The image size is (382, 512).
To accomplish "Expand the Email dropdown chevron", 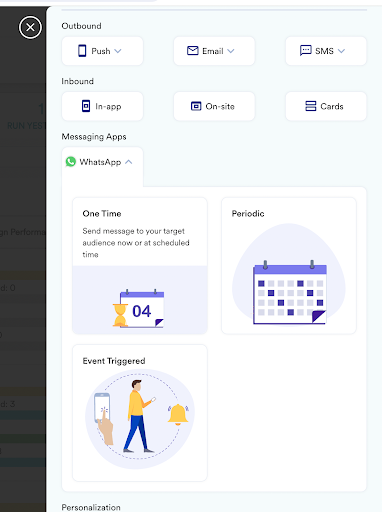I will (x=231, y=51).
